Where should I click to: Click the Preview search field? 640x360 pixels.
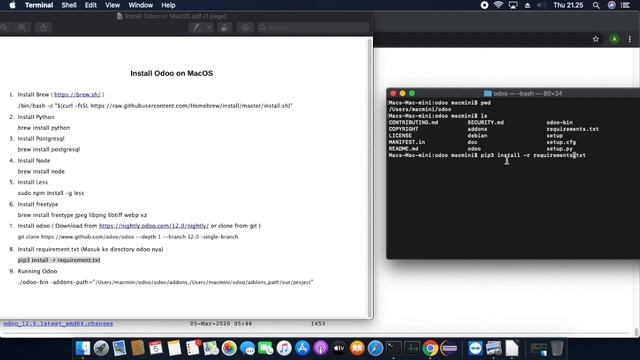tap(313, 28)
